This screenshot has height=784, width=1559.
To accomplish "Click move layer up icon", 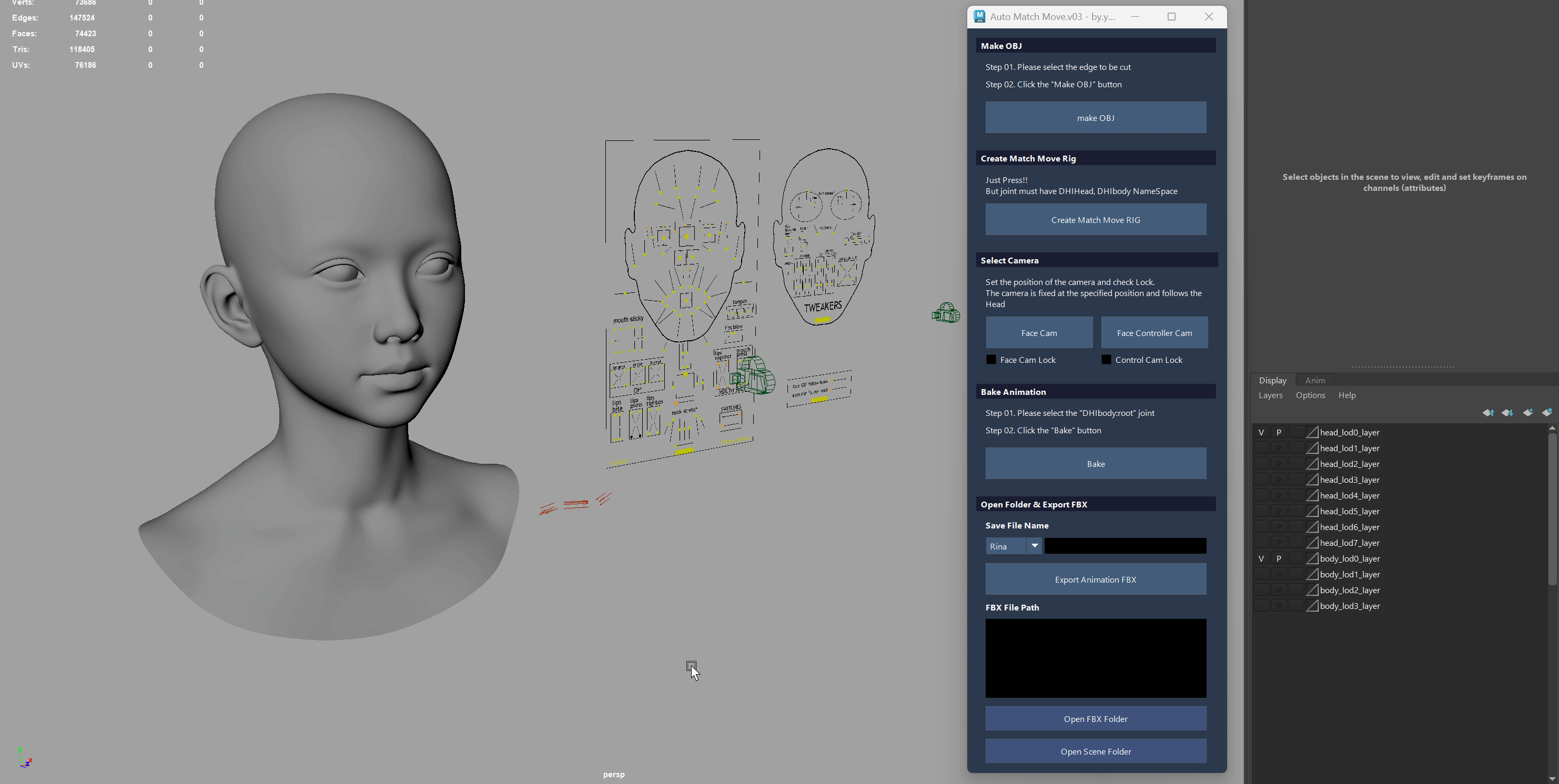I will [1488, 413].
